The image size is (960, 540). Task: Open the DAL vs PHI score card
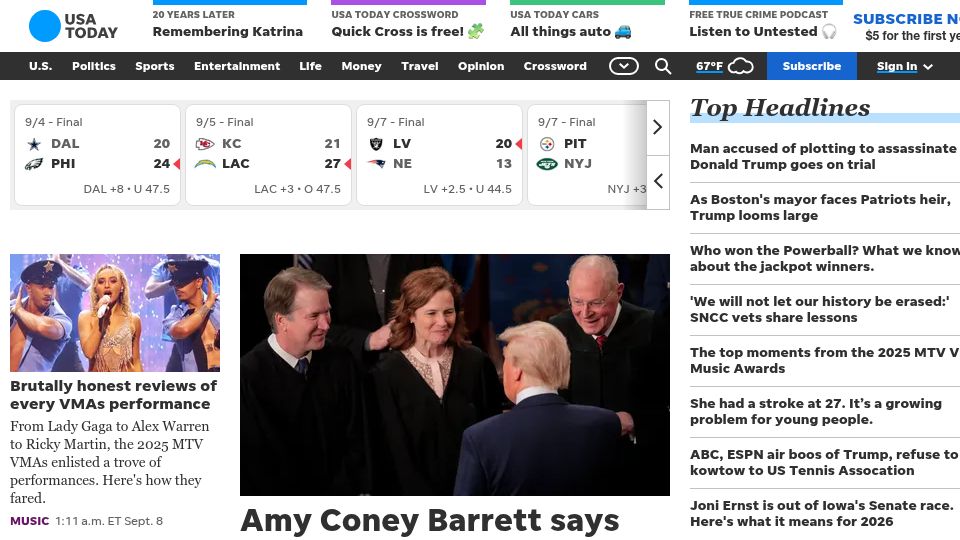(x=97, y=155)
